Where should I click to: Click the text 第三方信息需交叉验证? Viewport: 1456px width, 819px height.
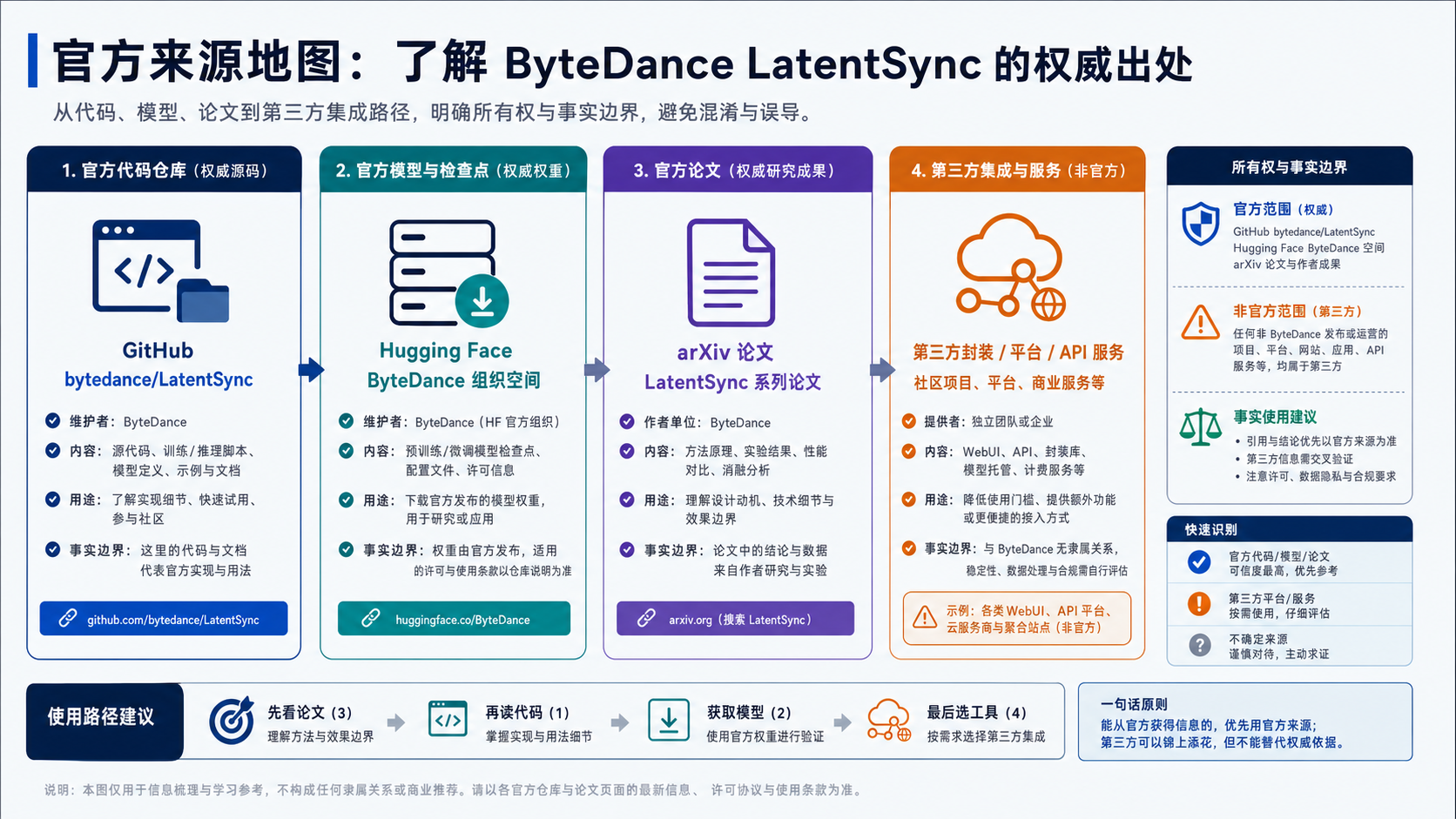point(1299,459)
